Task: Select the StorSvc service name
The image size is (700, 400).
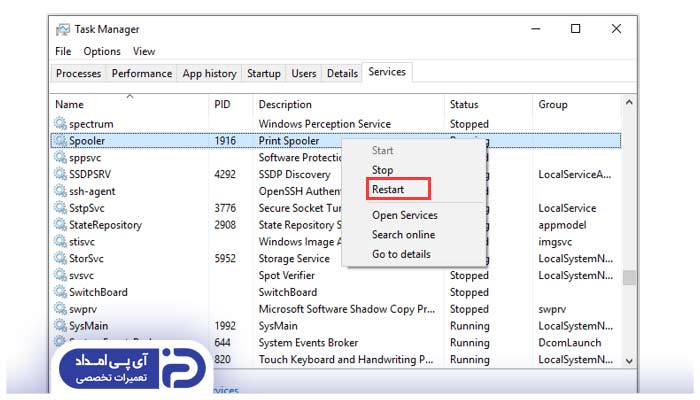Action: coord(86,258)
